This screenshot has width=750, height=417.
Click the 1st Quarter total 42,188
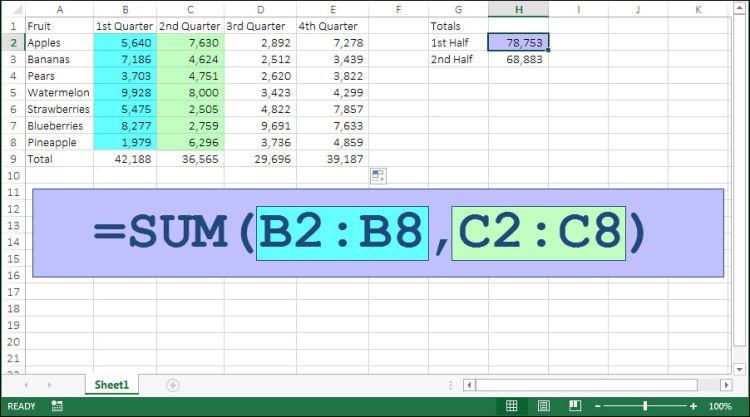125,159
